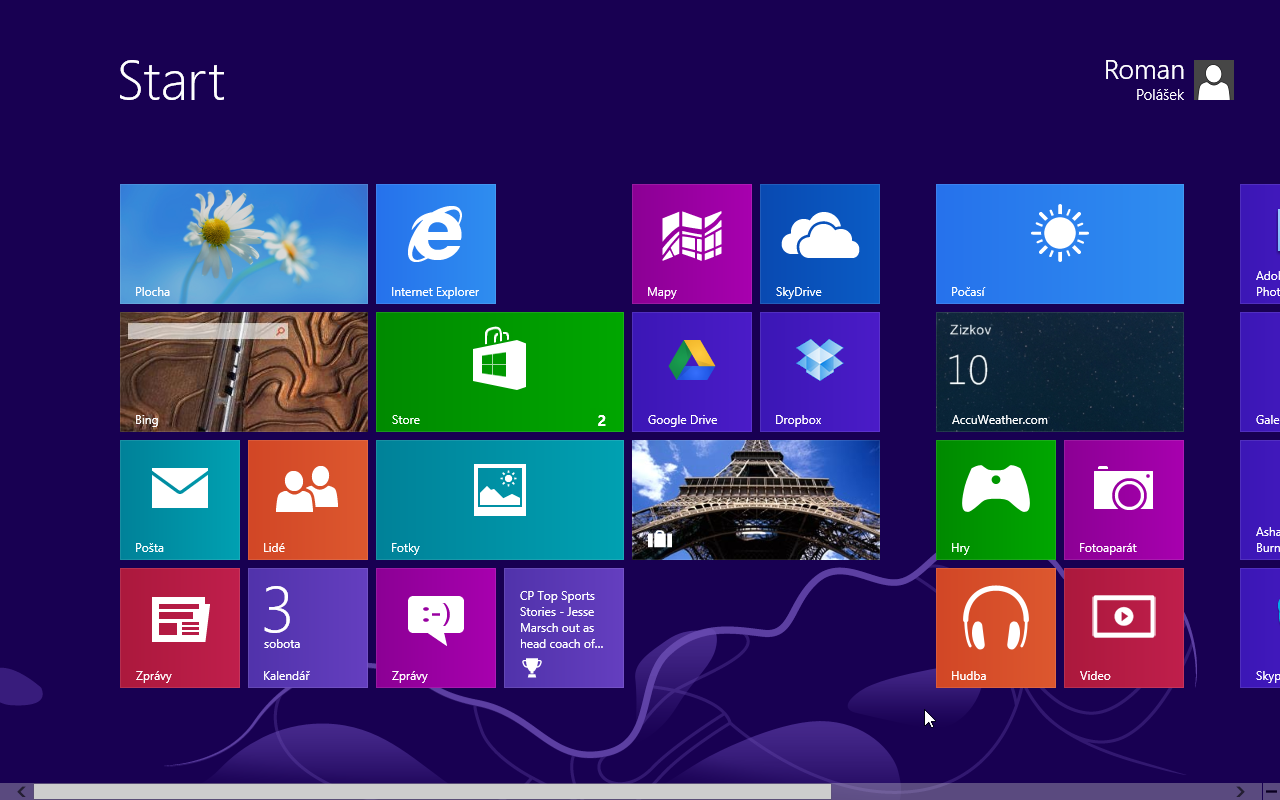Open the Pošta mail tile
This screenshot has width=1280, height=800.
180,500
